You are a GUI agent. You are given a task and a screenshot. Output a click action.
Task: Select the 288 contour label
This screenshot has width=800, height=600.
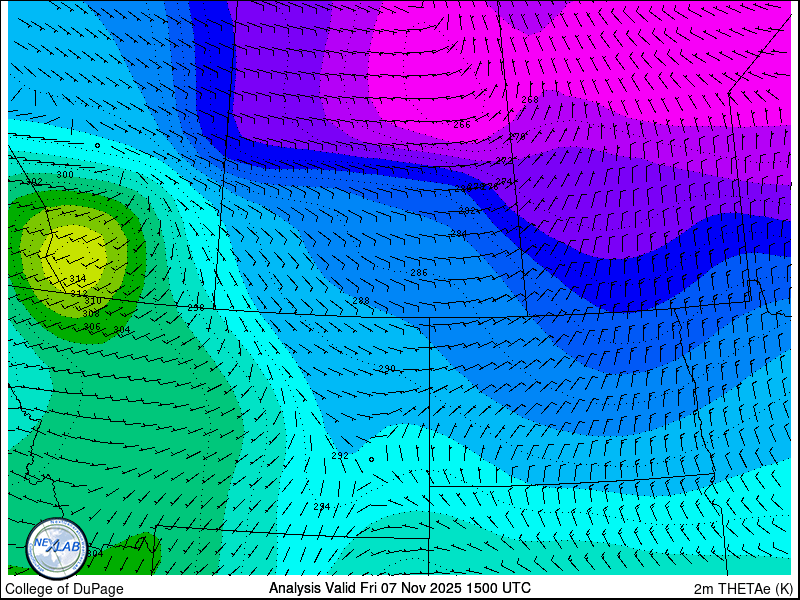pos(361,301)
